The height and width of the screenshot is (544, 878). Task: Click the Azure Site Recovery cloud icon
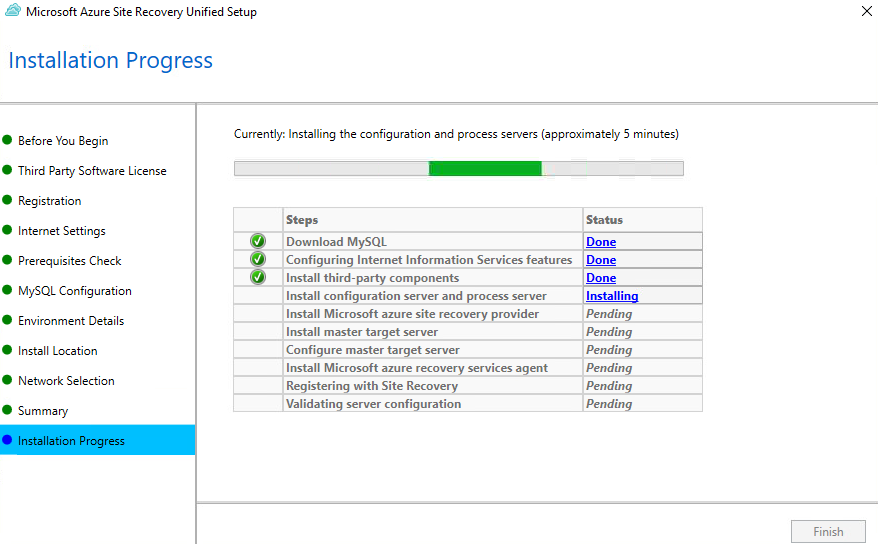pos(13,10)
